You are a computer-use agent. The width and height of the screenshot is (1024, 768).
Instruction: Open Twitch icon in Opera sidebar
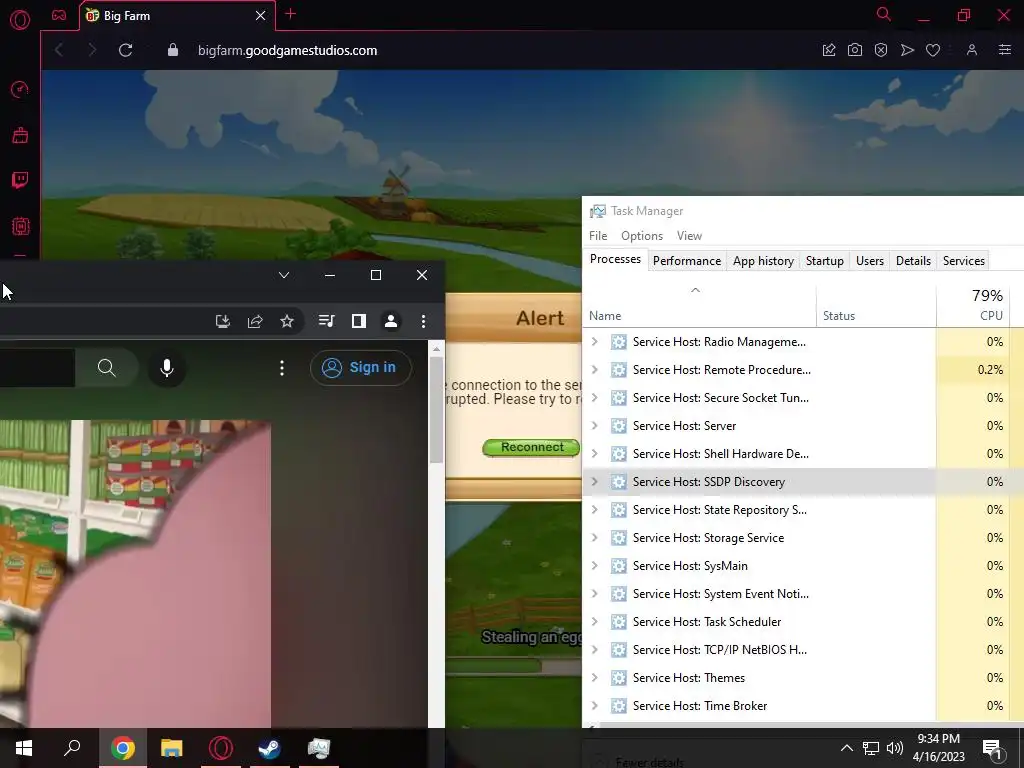(x=20, y=180)
